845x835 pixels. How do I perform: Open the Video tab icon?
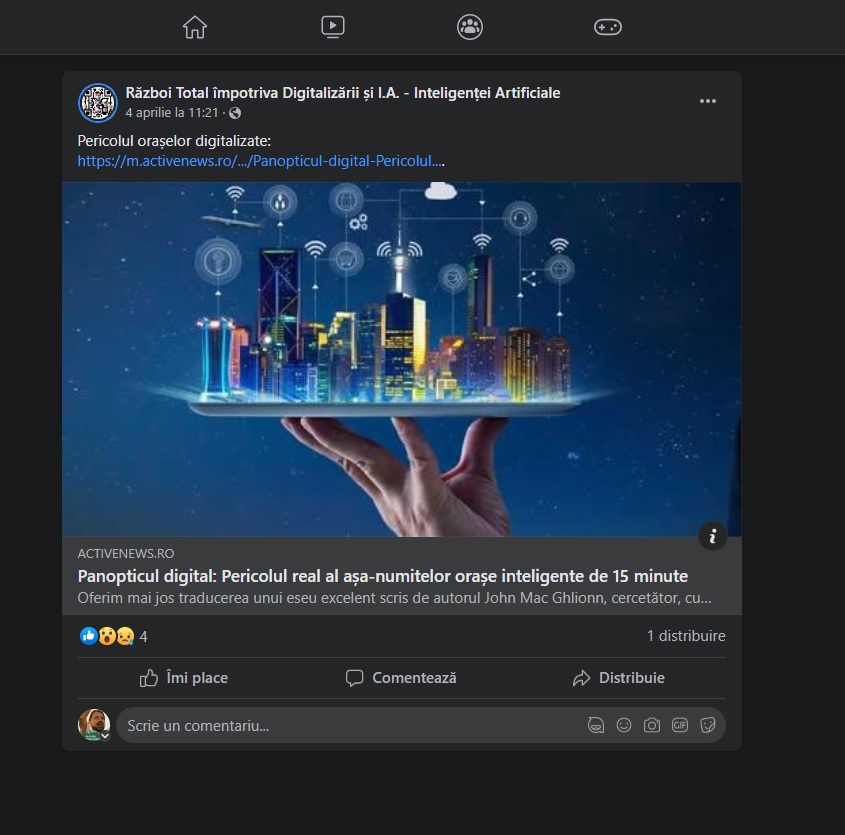tap(333, 26)
